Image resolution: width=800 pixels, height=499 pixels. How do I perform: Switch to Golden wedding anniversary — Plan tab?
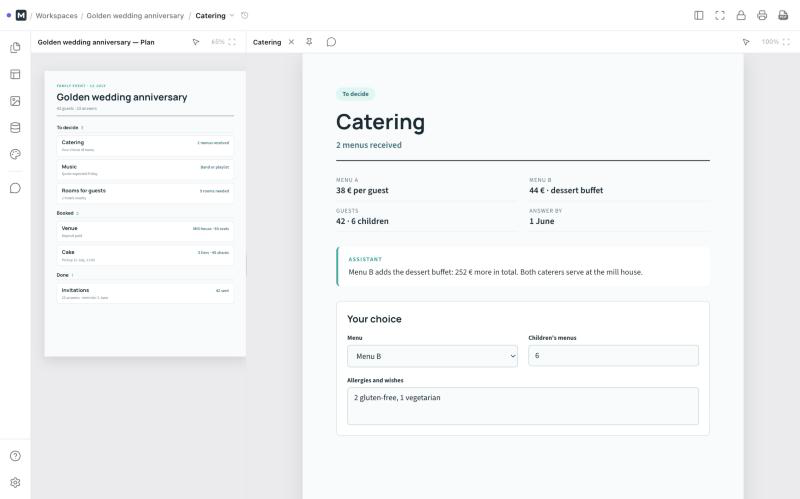96,42
